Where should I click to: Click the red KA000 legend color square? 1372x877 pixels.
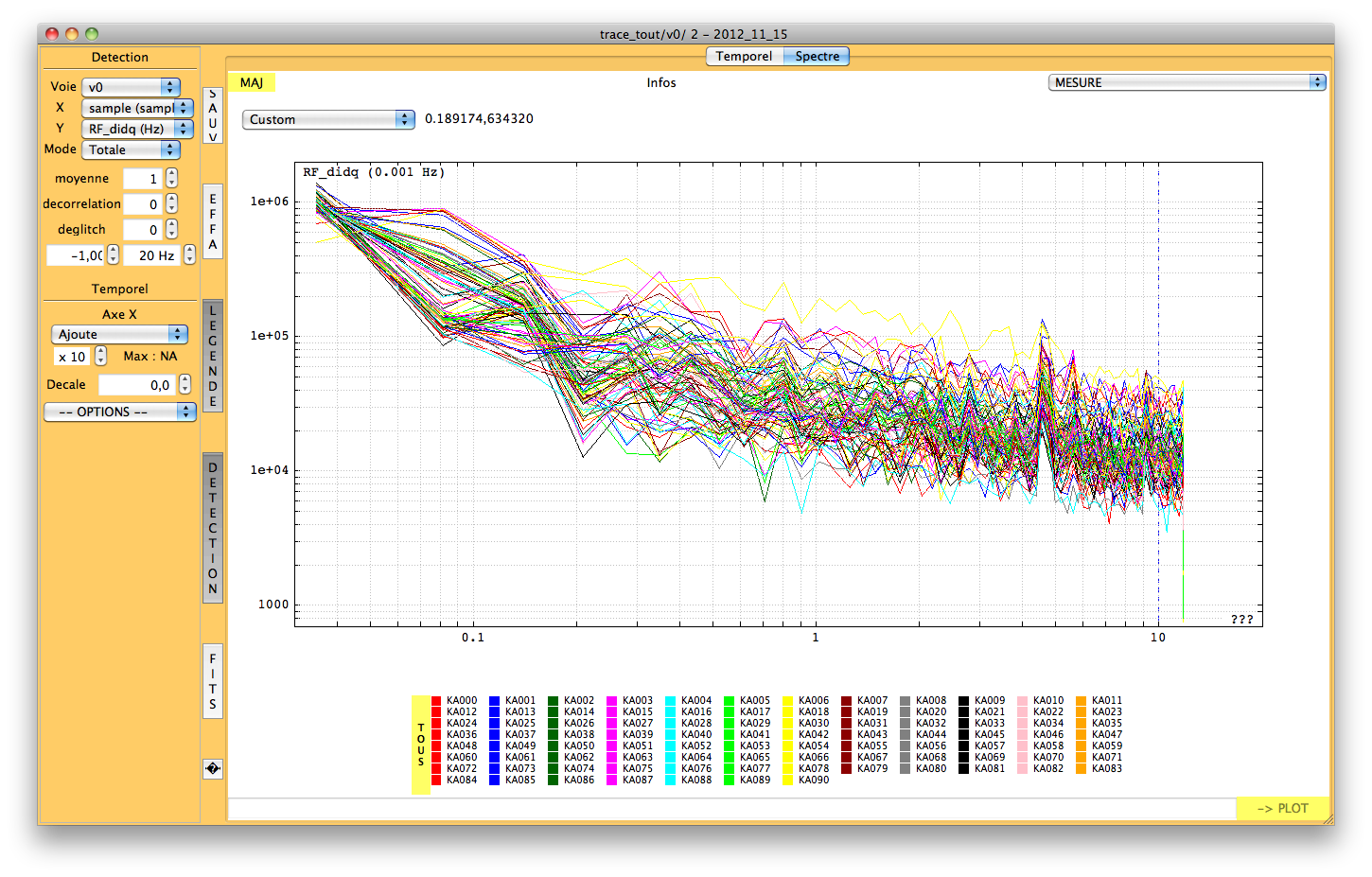(436, 701)
